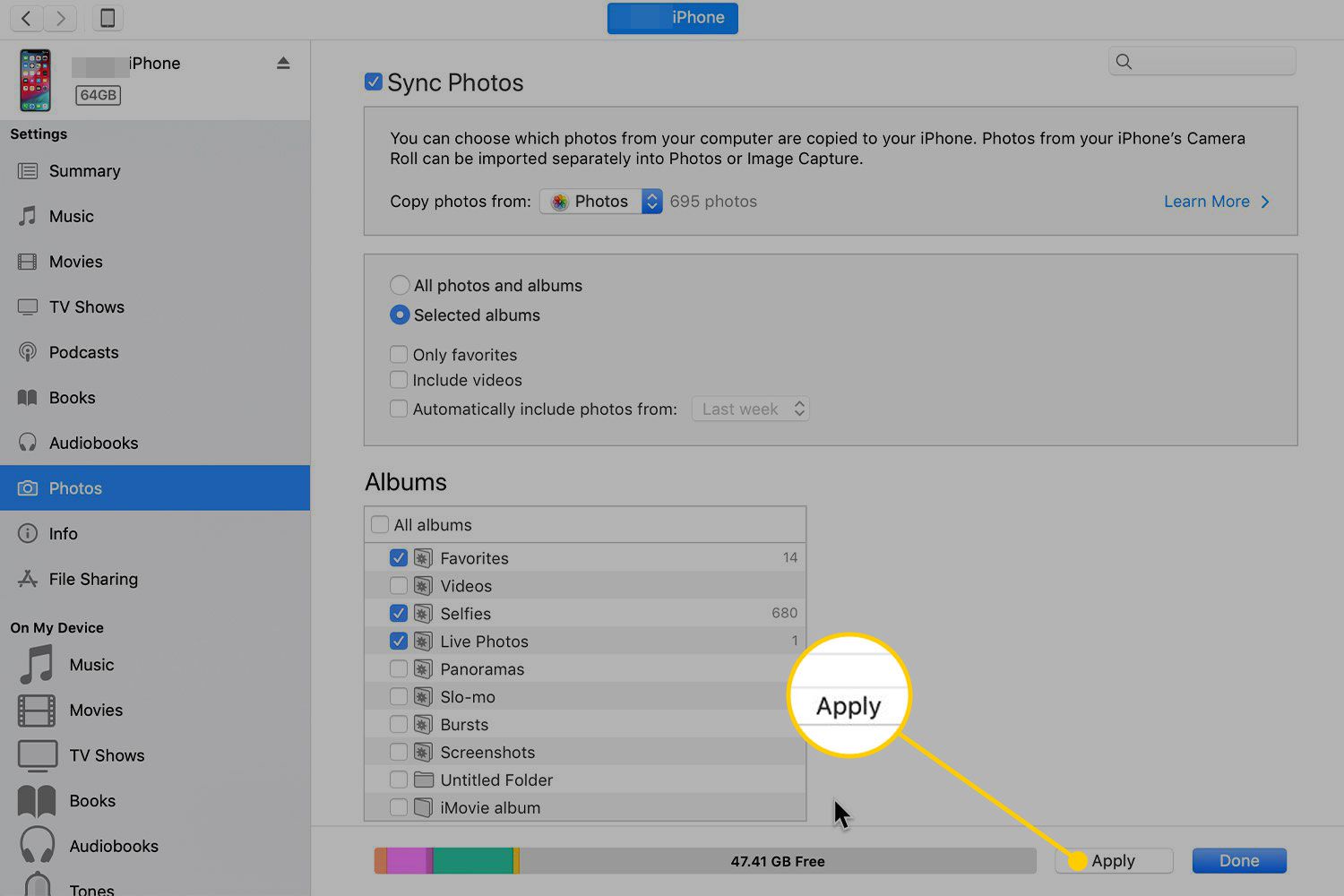Click the forward navigation arrow
1344x896 pixels.
coord(60,18)
